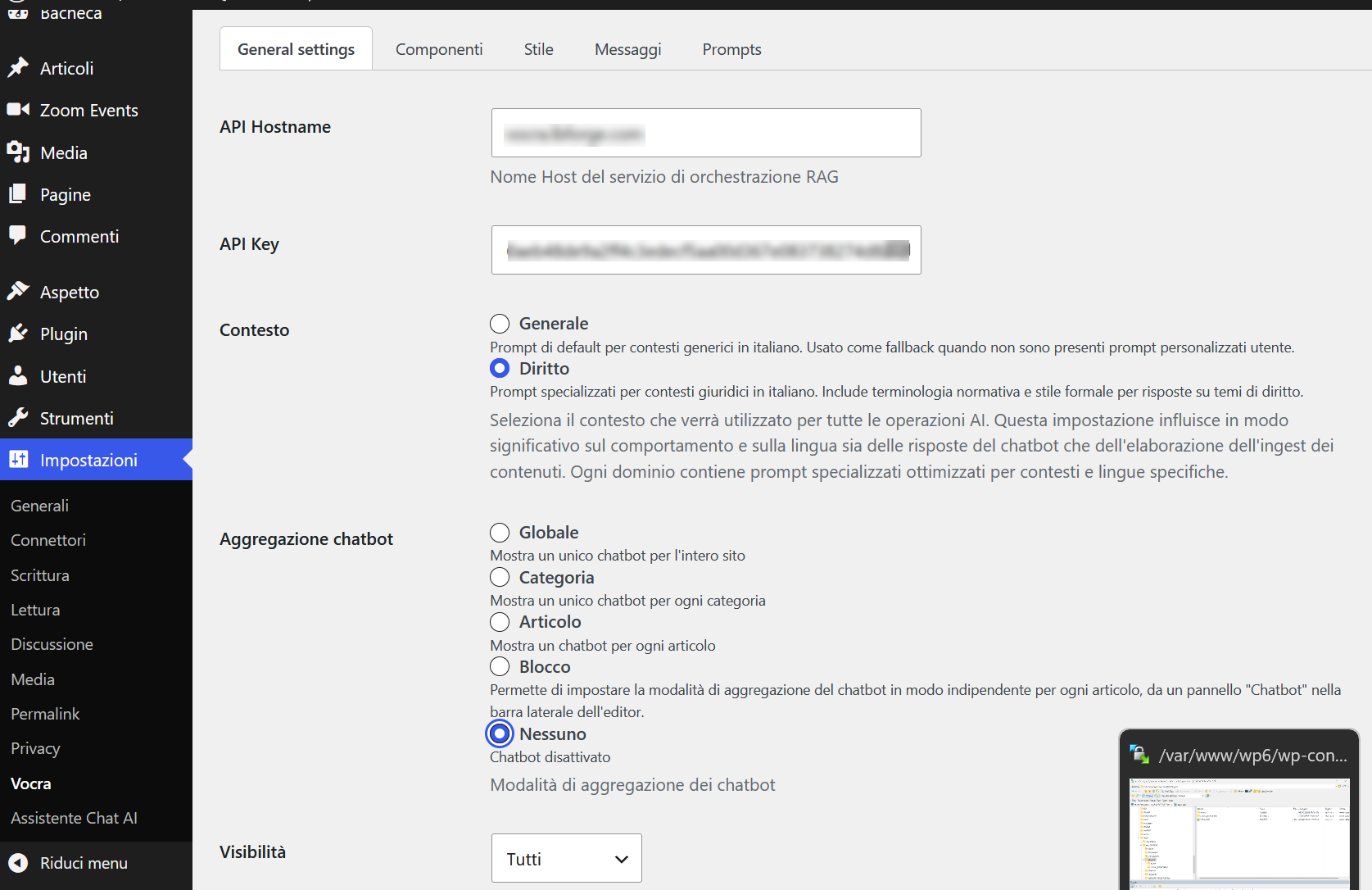Screen dimensions: 1372x890
Task: Click the Commenti speech bubble icon
Action: [x=18, y=236]
